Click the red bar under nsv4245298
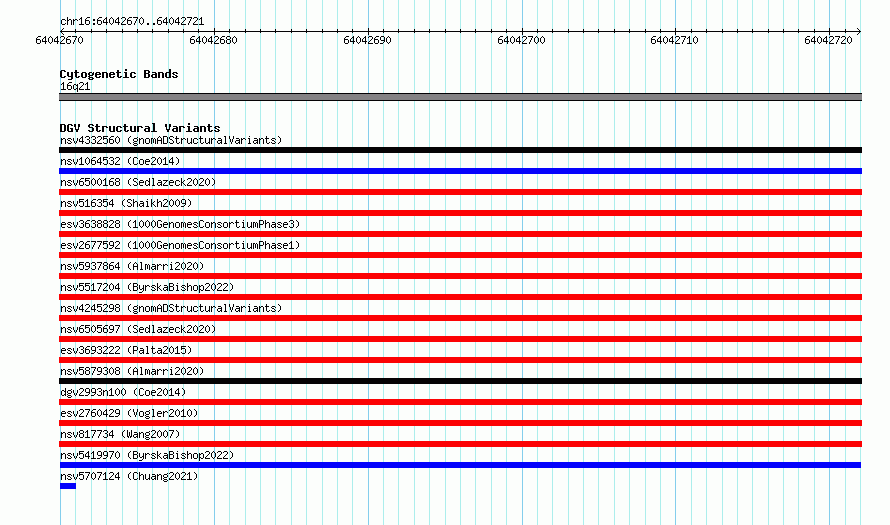This screenshot has height=525, width=890. click(460, 318)
